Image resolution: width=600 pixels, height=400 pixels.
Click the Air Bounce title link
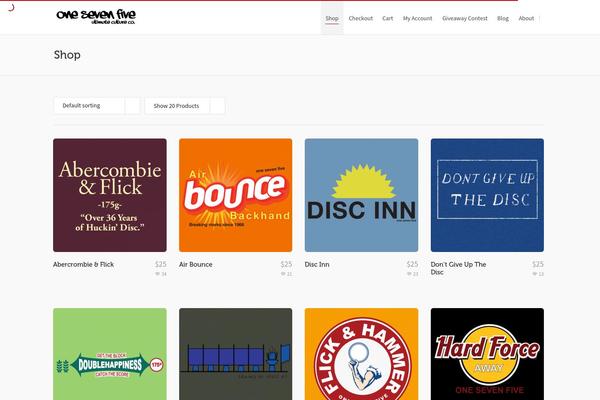pyautogui.click(x=196, y=264)
